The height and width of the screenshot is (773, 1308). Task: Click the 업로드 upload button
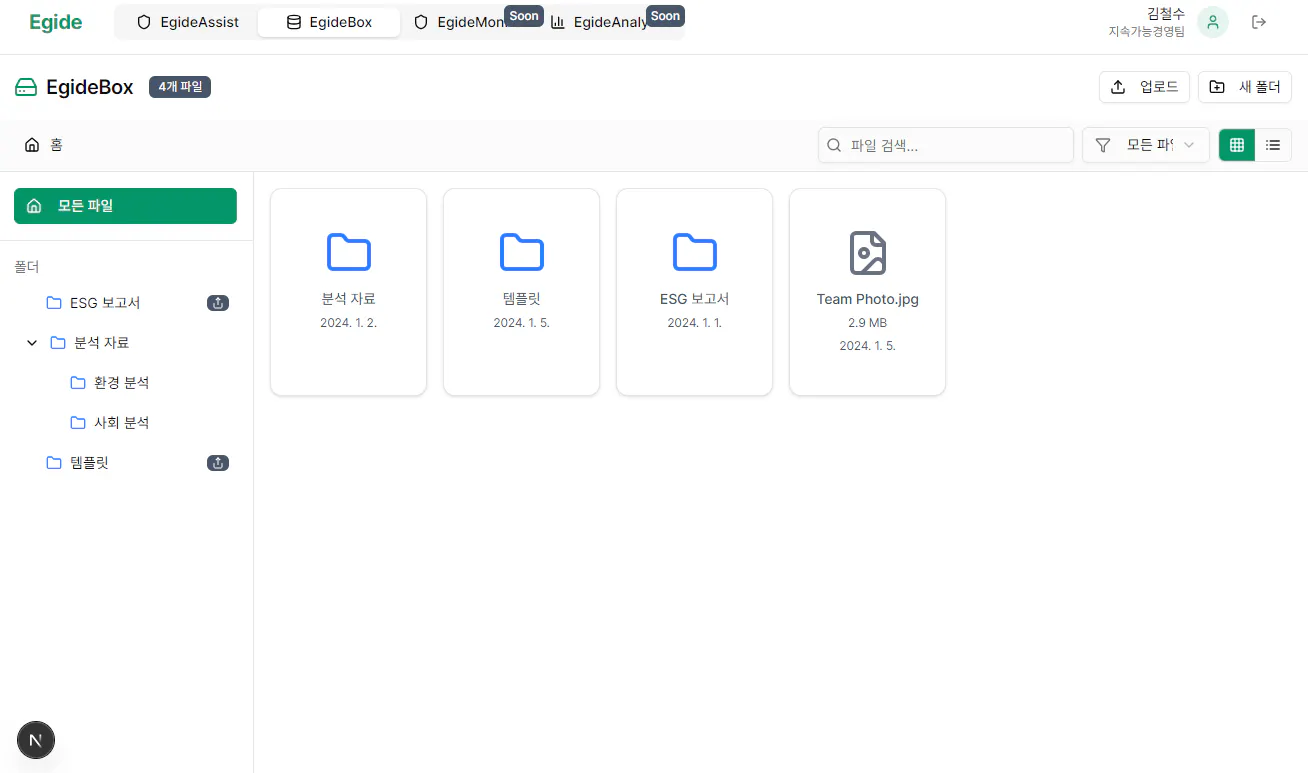click(x=1145, y=87)
